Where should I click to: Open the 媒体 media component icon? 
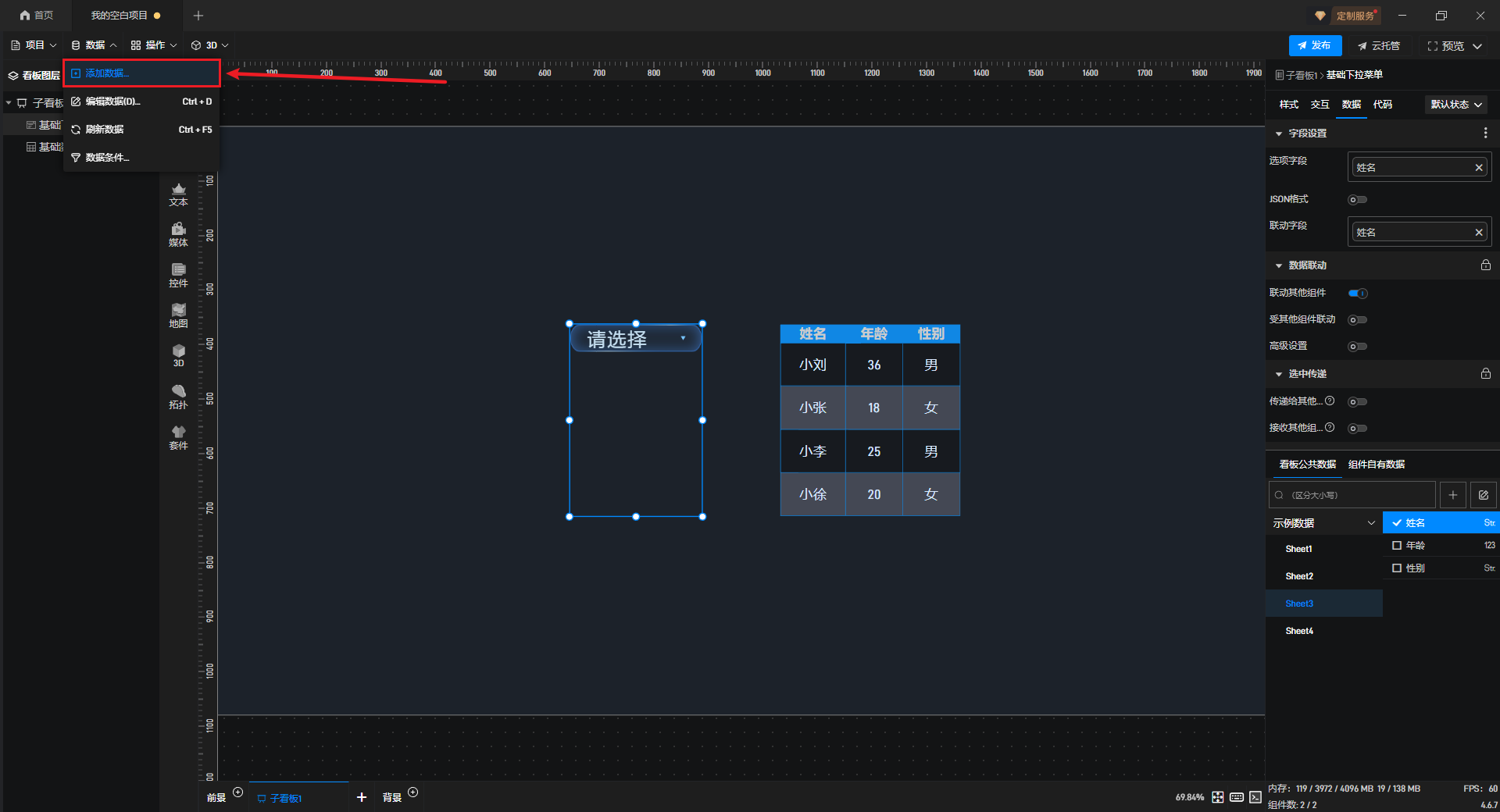point(178,234)
